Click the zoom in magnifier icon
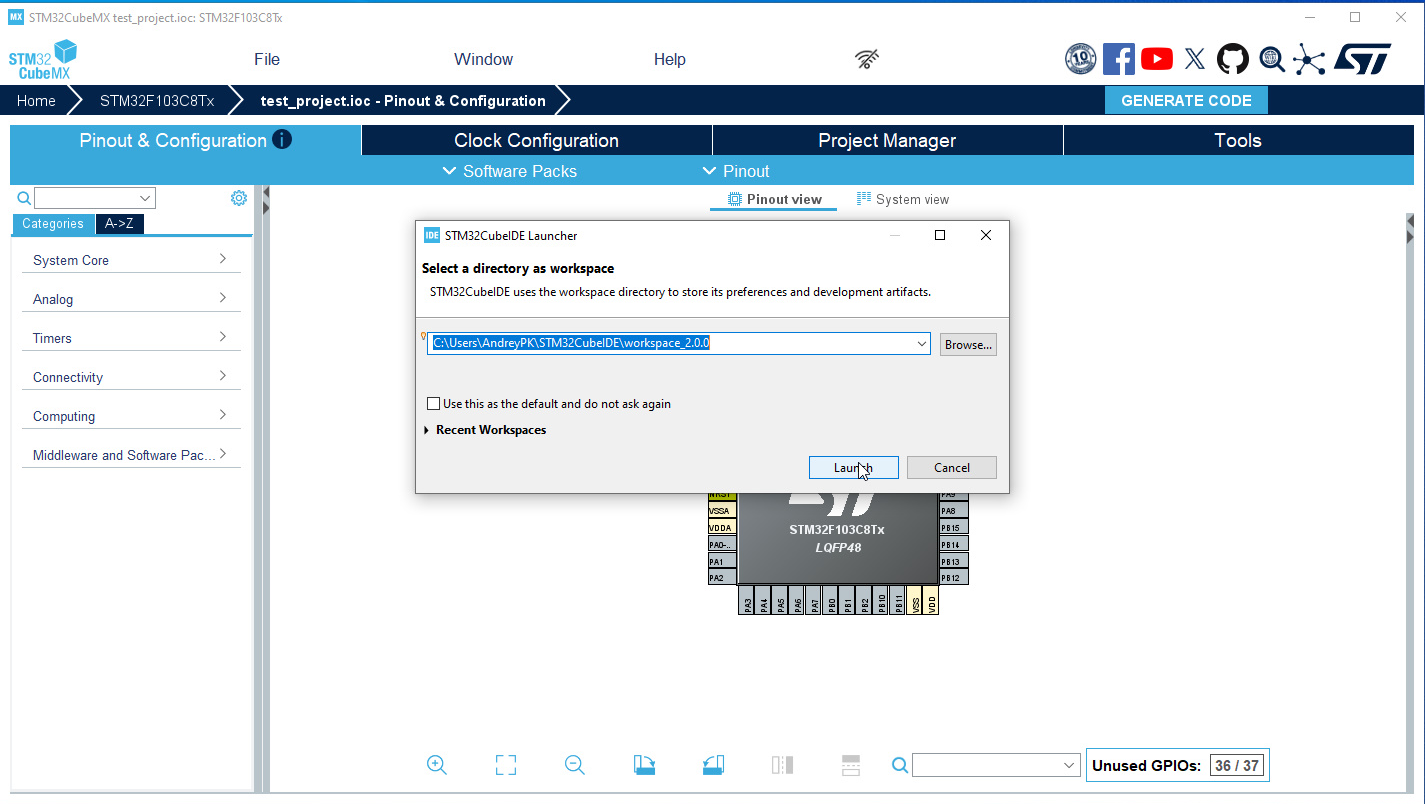 coord(437,765)
